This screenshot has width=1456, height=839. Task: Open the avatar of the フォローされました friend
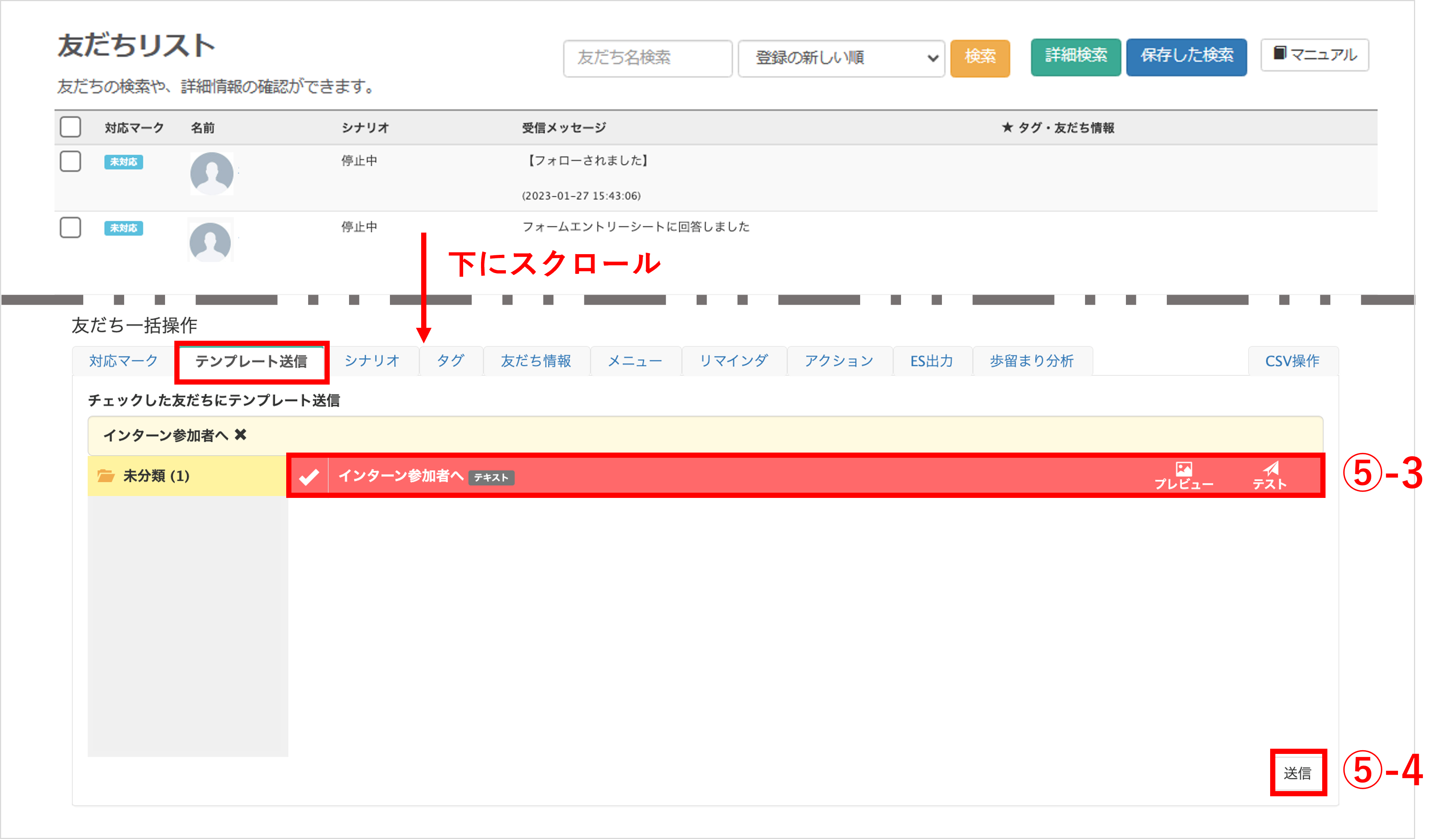pyautogui.click(x=212, y=174)
